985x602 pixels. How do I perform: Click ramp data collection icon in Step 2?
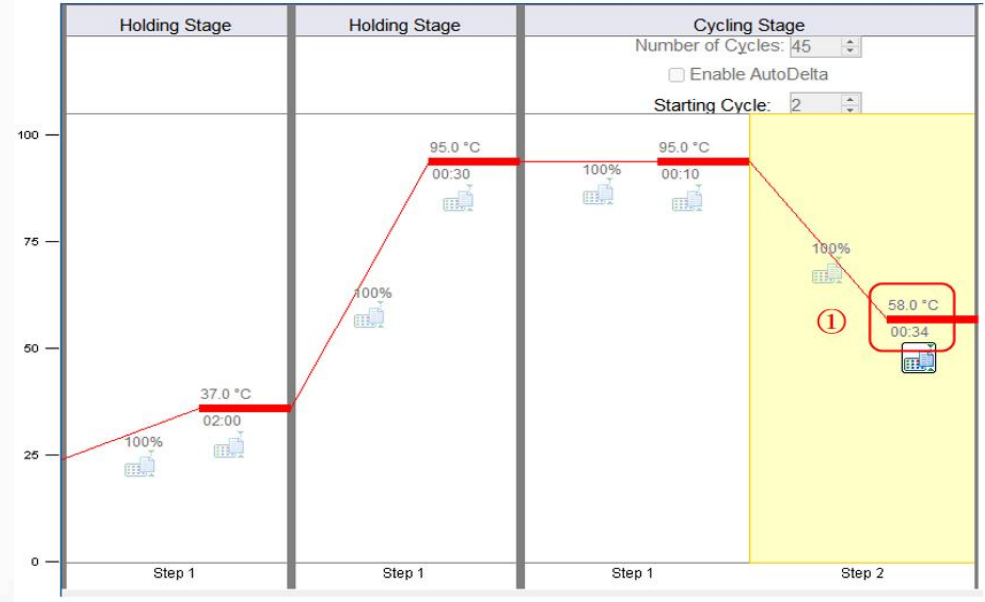(827, 271)
